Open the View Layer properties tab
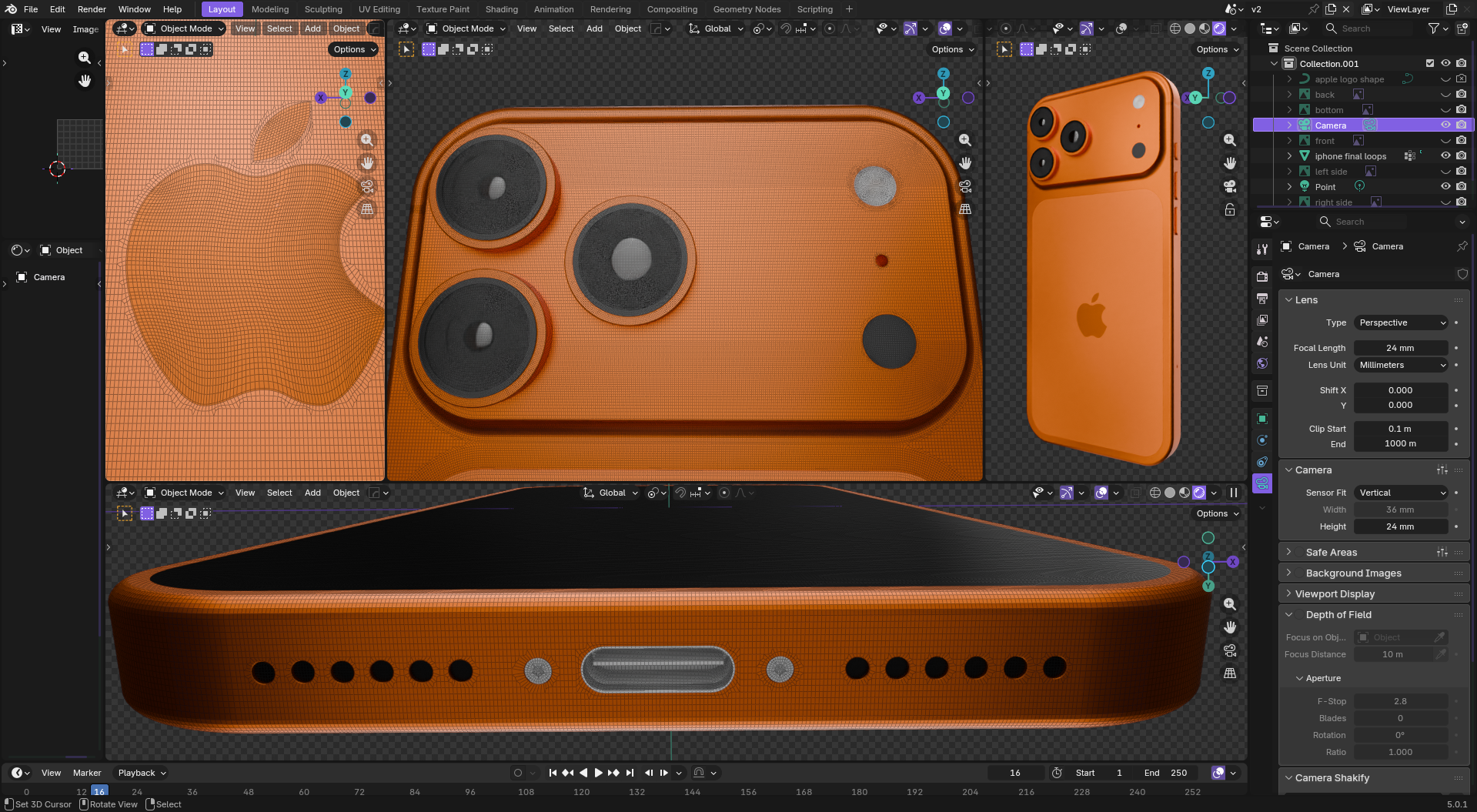 pos(1262,320)
